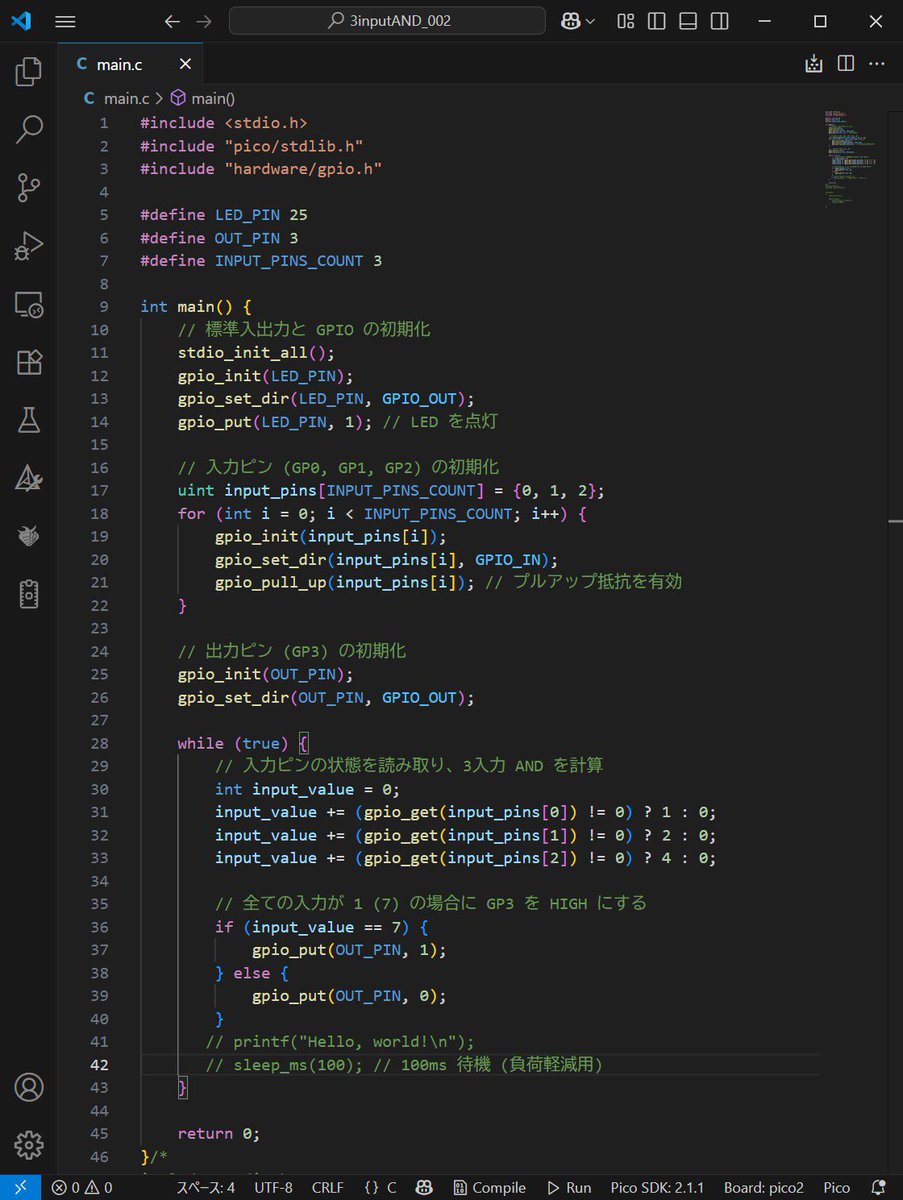Viewport: 903px width, 1200px height.
Task: Open the hamburger application menu
Action: pos(65,21)
